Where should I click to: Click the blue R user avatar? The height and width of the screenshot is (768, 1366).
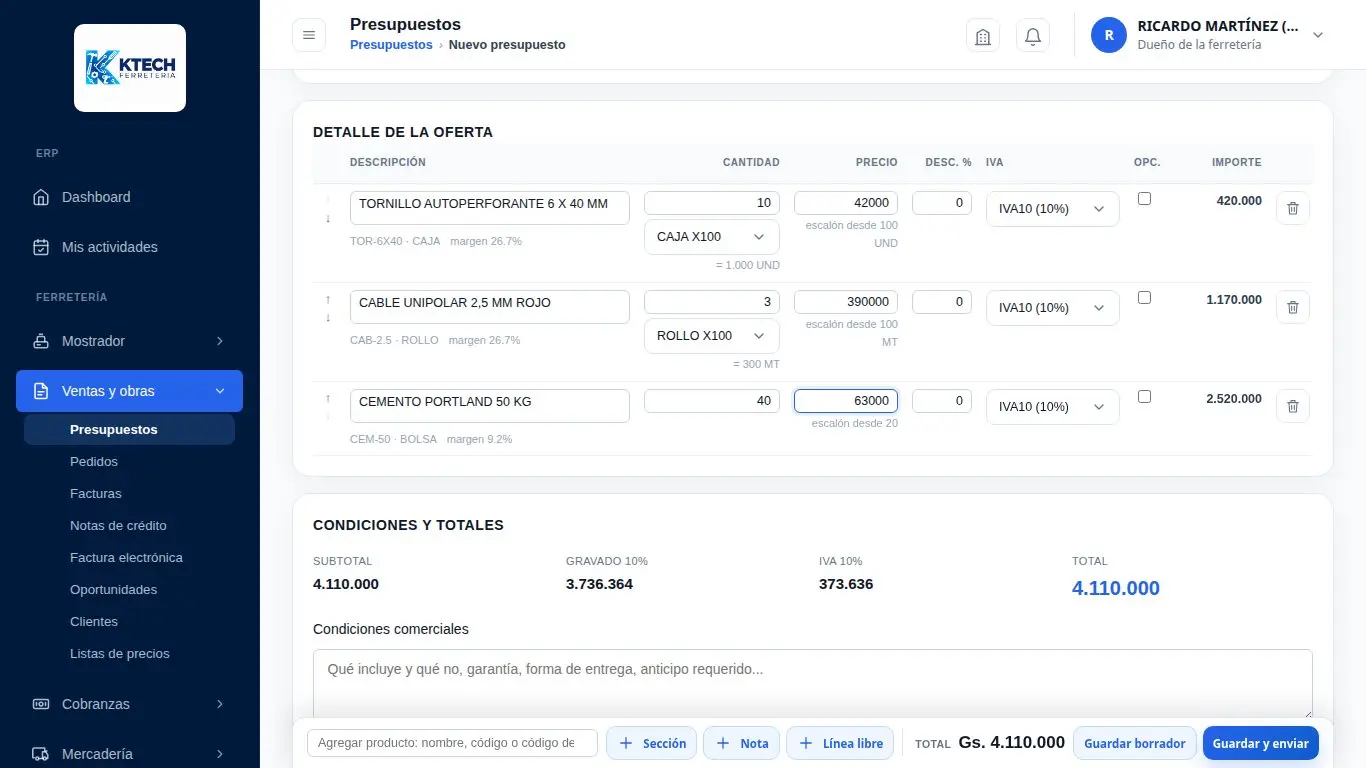[x=1109, y=35]
